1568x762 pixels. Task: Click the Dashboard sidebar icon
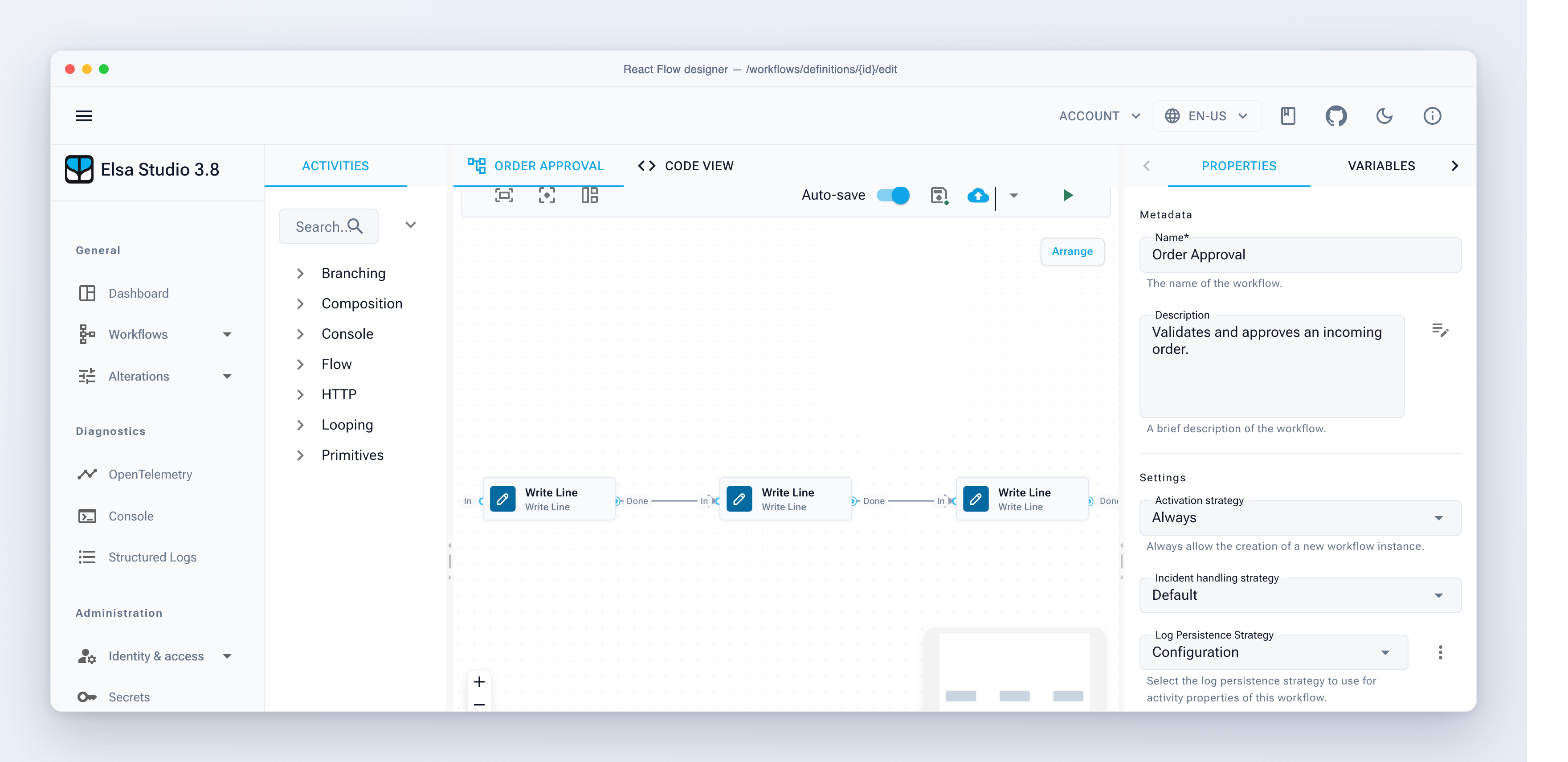click(x=87, y=293)
